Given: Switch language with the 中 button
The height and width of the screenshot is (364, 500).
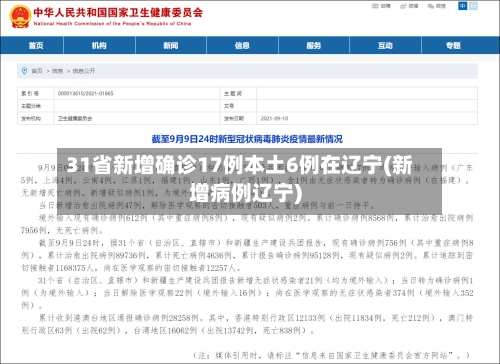Looking at the screenshot, I should pyautogui.click(x=463, y=6).
